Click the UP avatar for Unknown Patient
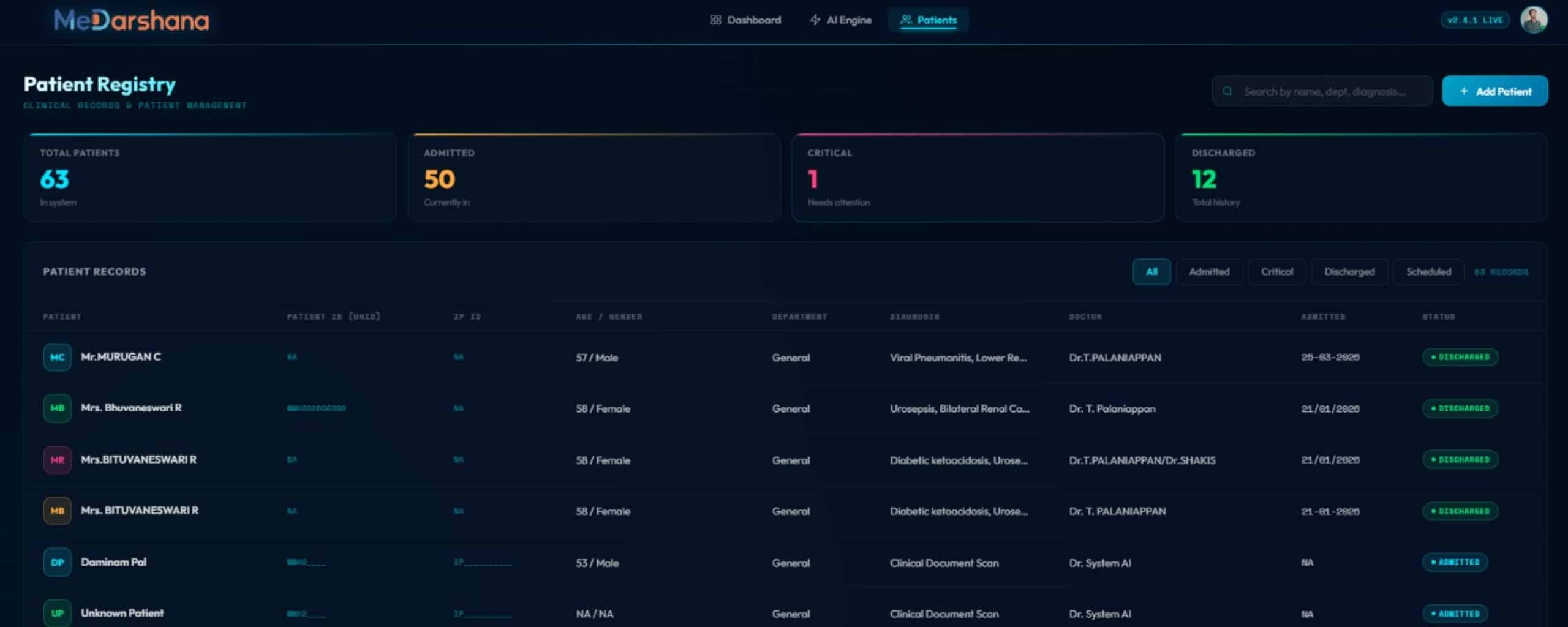The height and width of the screenshot is (627, 1568). [x=57, y=613]
